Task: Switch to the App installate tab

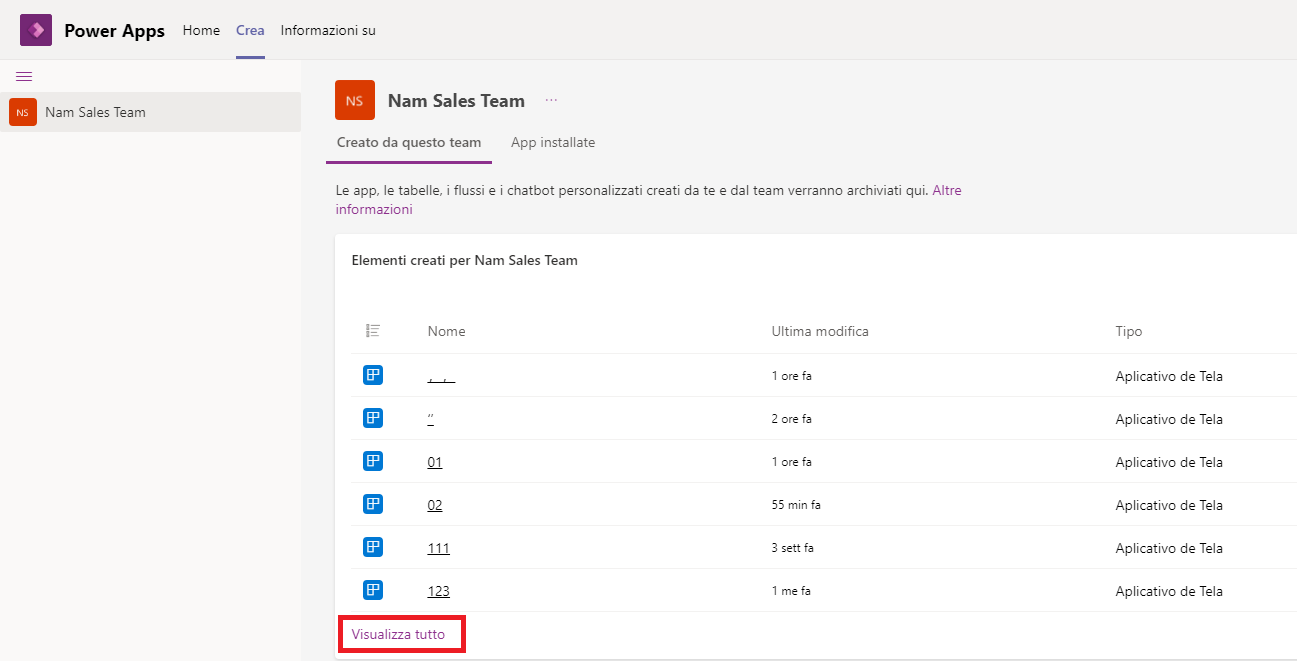Action: click(553, 142)
